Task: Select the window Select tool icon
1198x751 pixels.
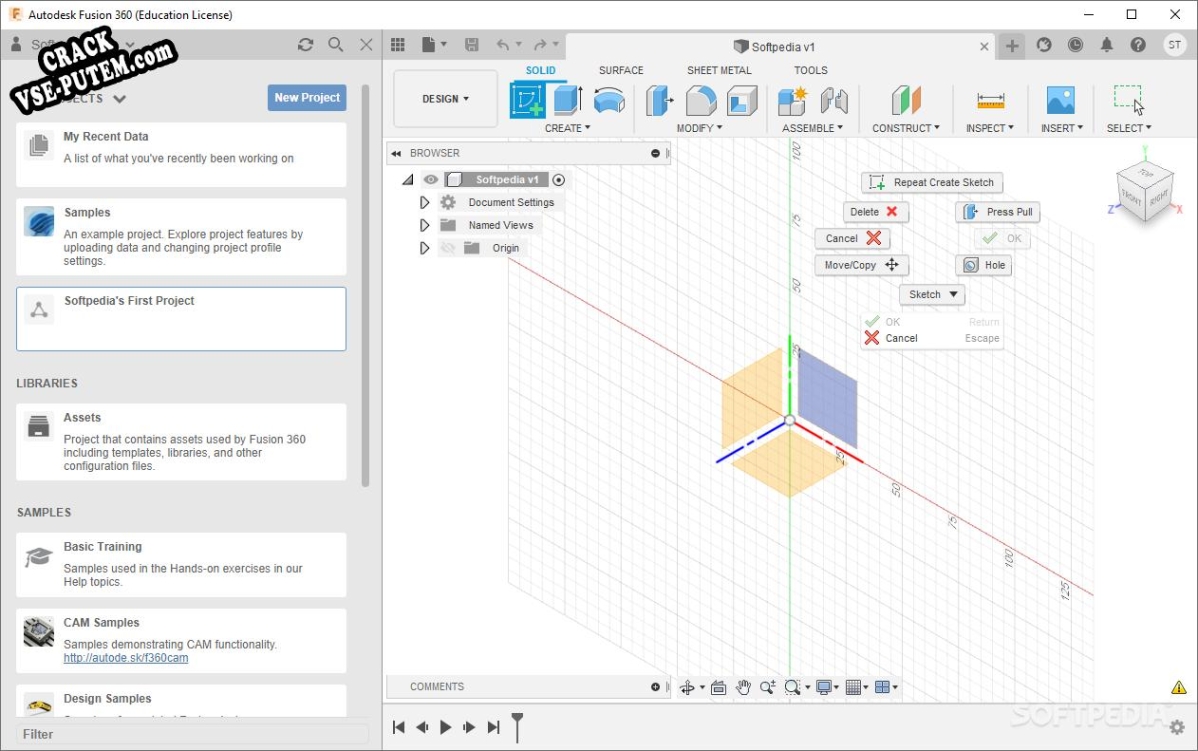Action: point(1128,100)
